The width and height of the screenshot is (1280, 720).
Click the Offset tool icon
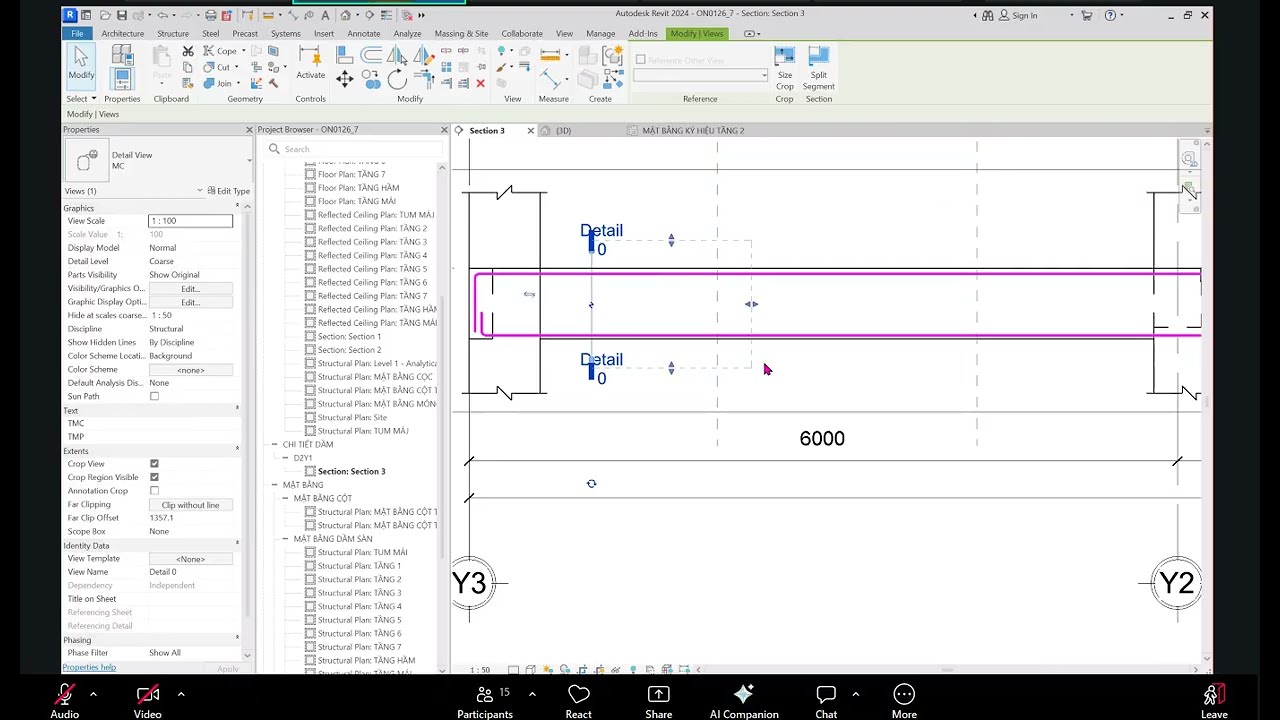(371, 57)
